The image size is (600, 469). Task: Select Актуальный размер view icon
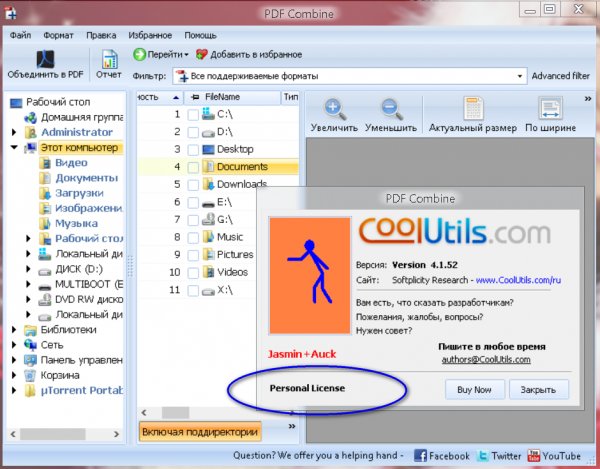point(473,108)
